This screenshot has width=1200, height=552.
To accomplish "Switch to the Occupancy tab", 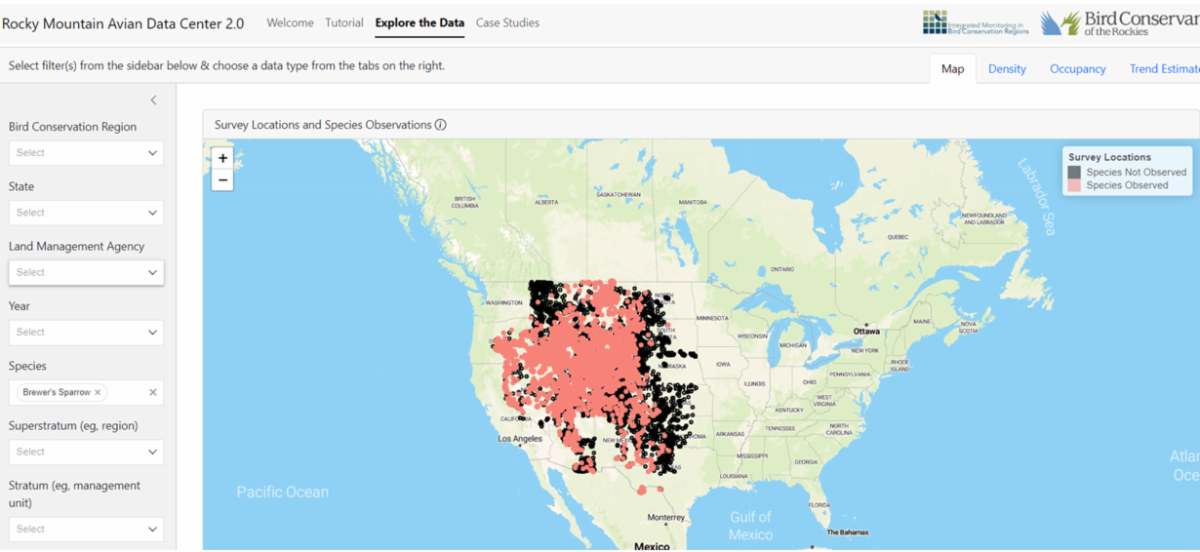I will [x=1077, y=69].
